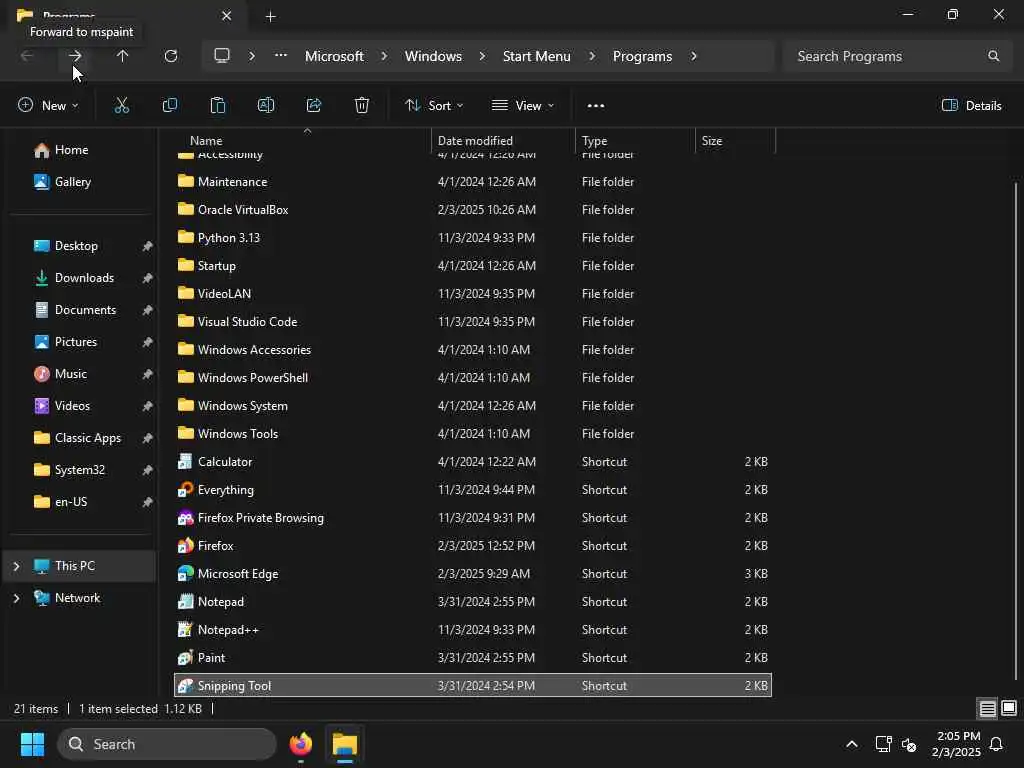Screen dimensions: 1024x768
Task: Open the notifications bell
Action: [x=996, y=744]
